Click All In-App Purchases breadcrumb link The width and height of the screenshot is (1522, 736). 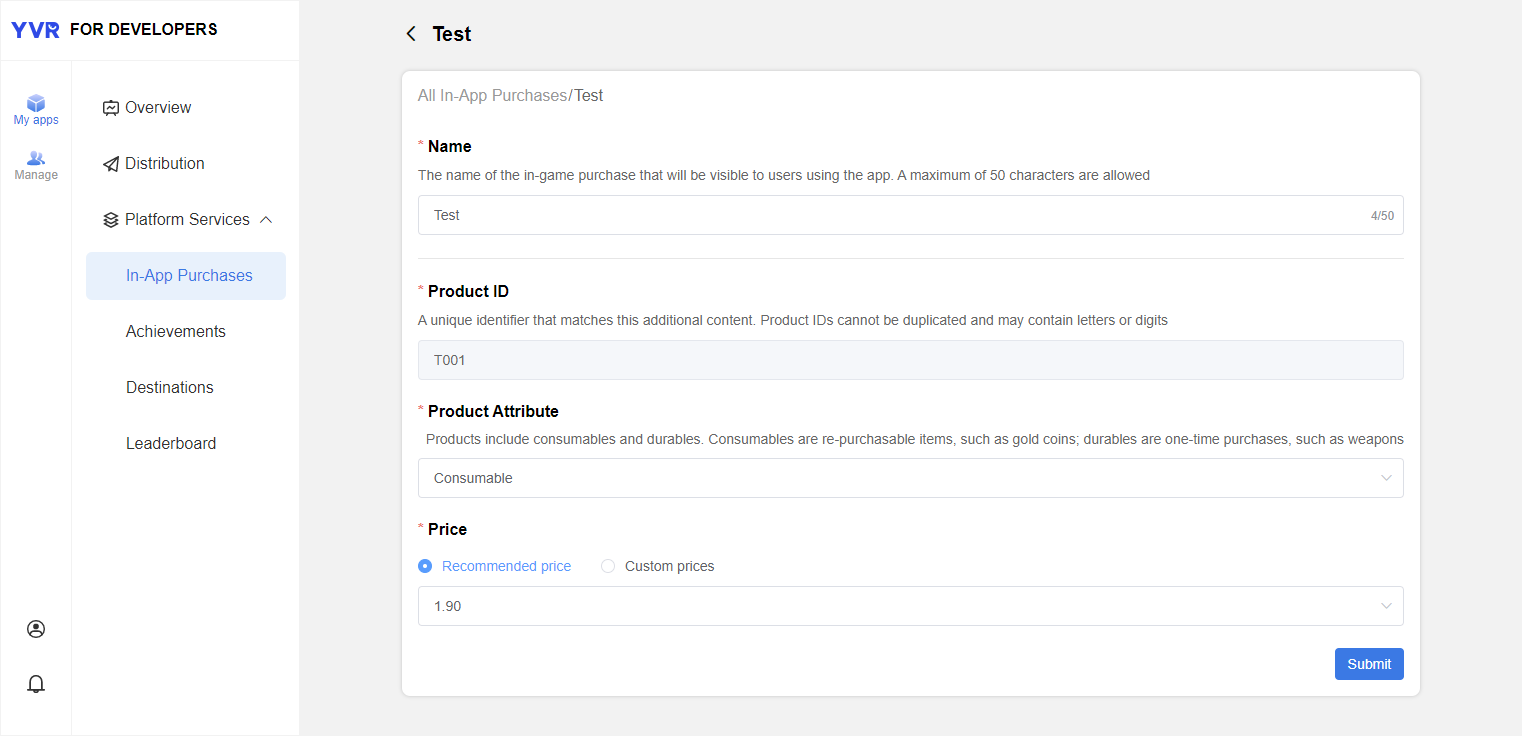(x=492, y=96)
